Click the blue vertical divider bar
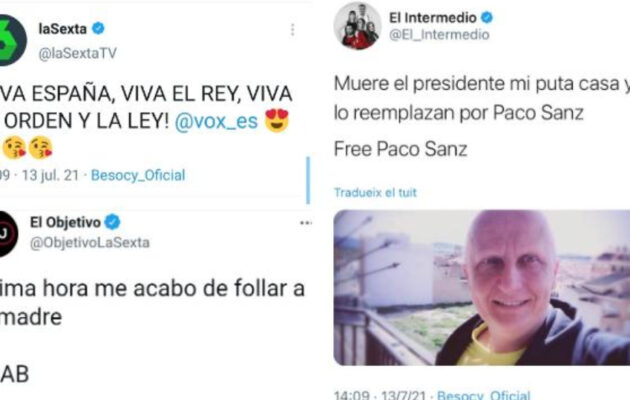This screenshot has width=630, height=400. [308, 180]
